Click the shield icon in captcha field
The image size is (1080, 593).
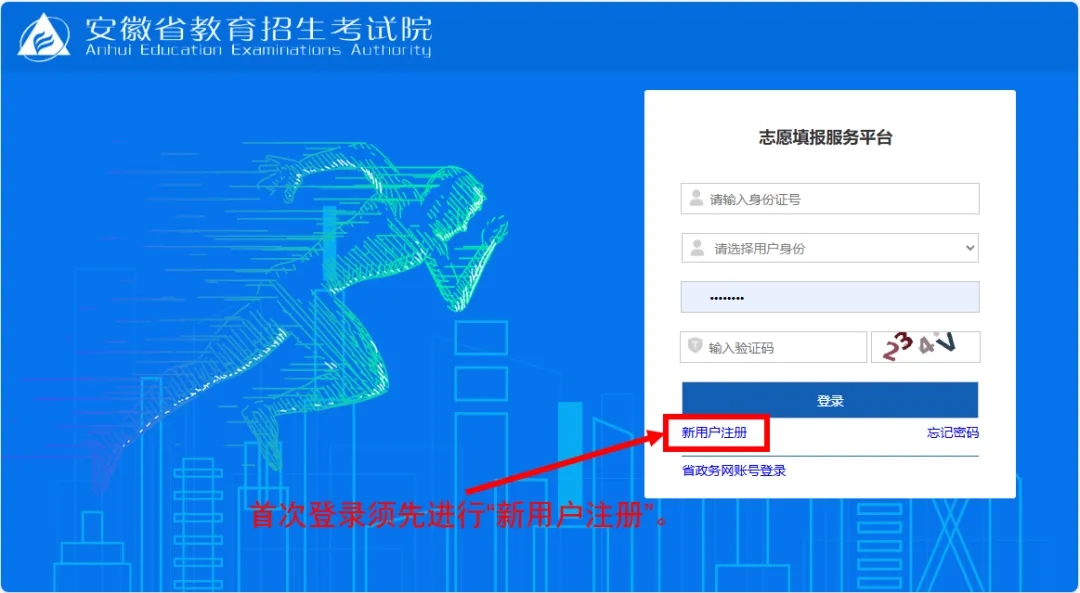click(x=695, y=347)
